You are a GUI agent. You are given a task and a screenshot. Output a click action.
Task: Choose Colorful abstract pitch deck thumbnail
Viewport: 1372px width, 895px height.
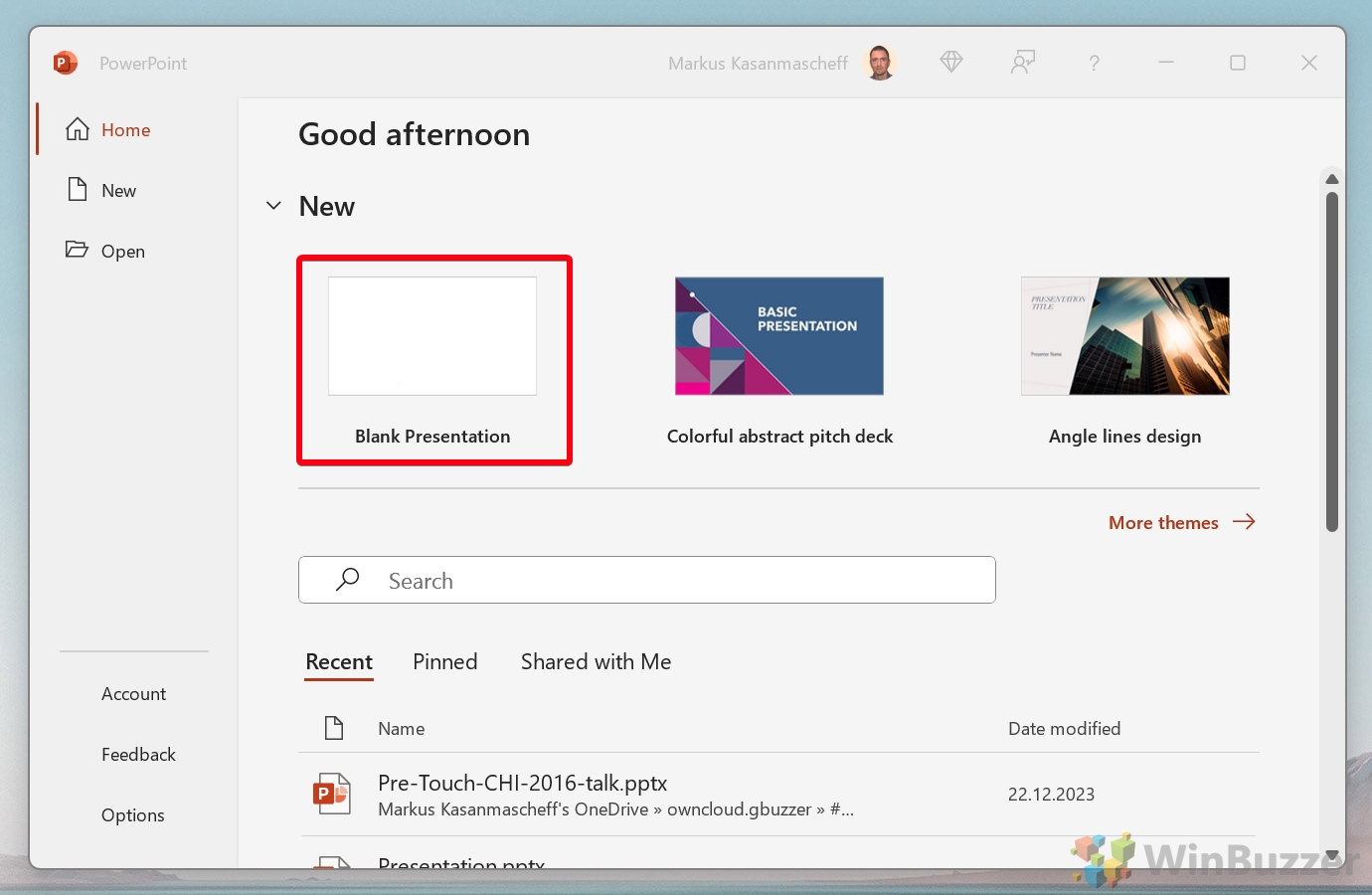click(779, 336)
